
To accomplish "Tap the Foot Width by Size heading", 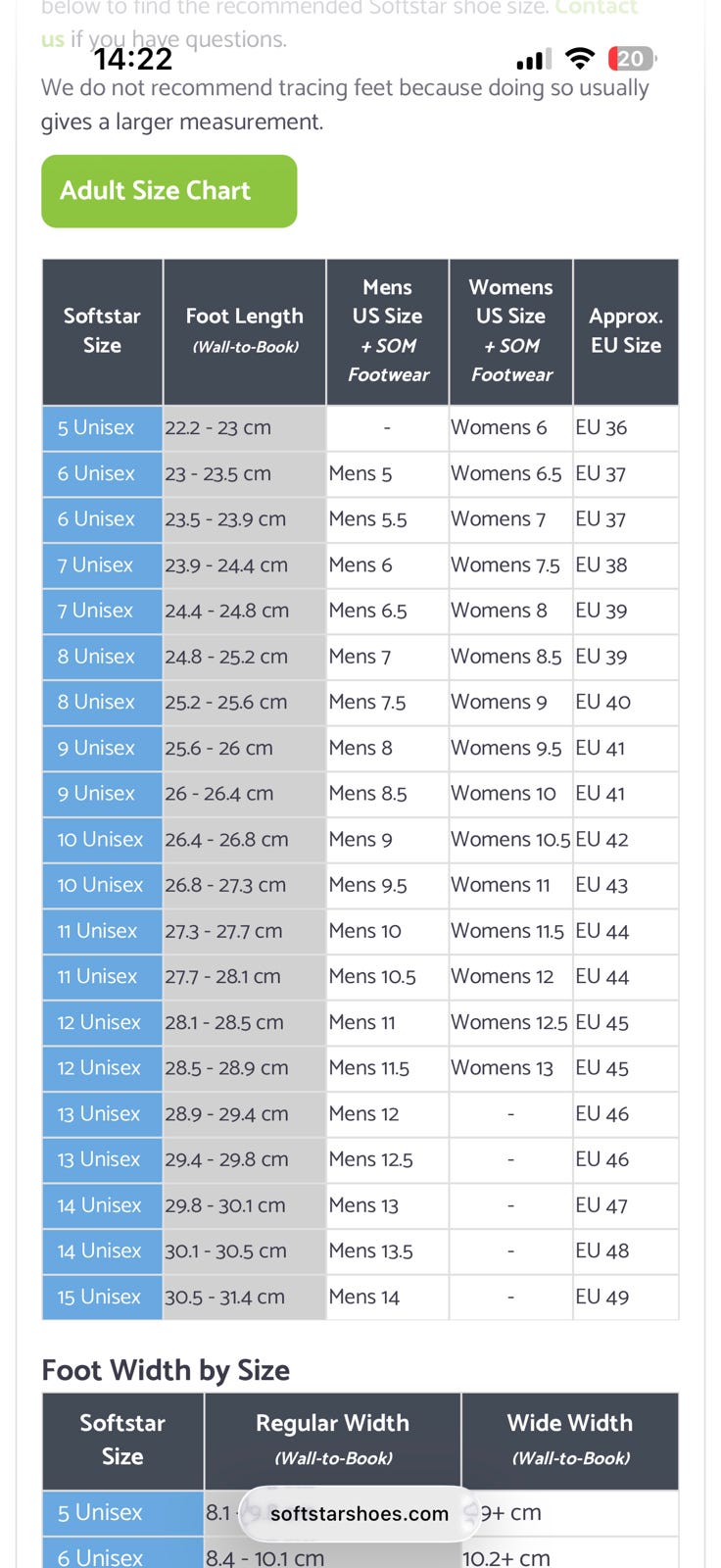I will point(166,1370).
